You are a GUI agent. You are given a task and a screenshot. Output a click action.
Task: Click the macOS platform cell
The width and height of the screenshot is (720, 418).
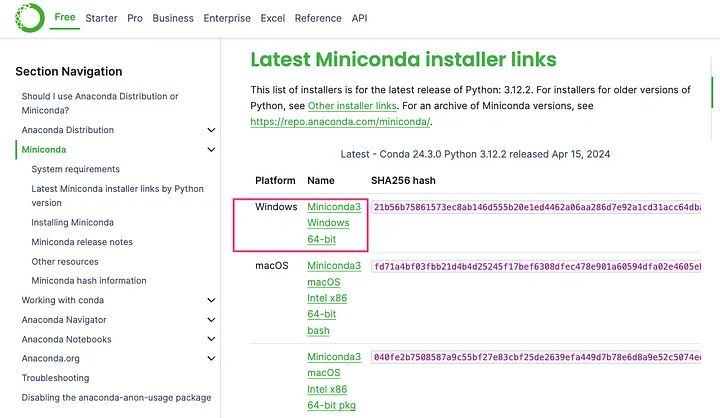click(271, 265)
